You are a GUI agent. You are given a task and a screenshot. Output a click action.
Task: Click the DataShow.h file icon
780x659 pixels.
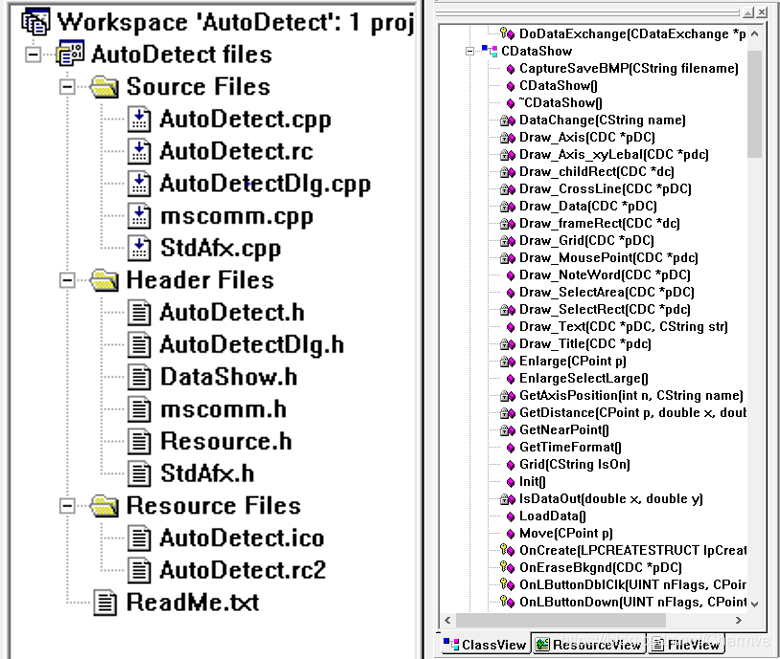click(139, 377)
